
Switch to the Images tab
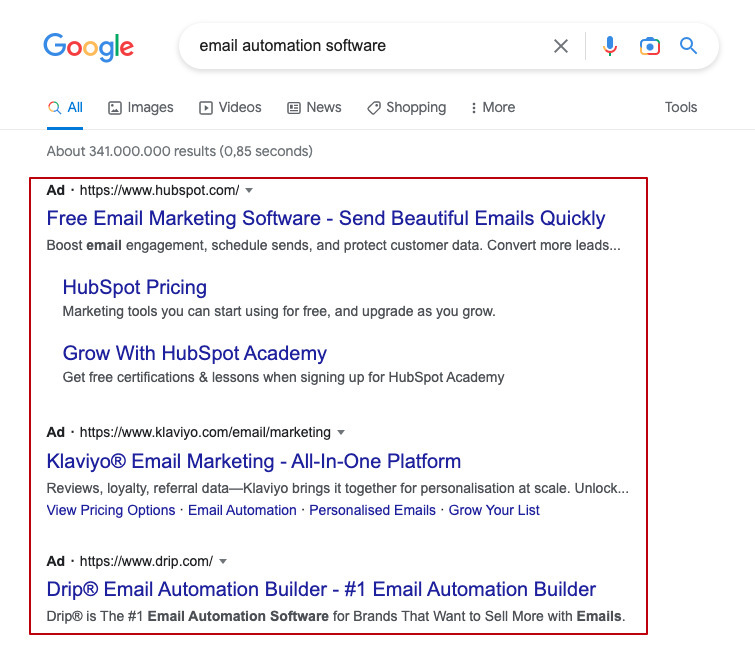141,108
